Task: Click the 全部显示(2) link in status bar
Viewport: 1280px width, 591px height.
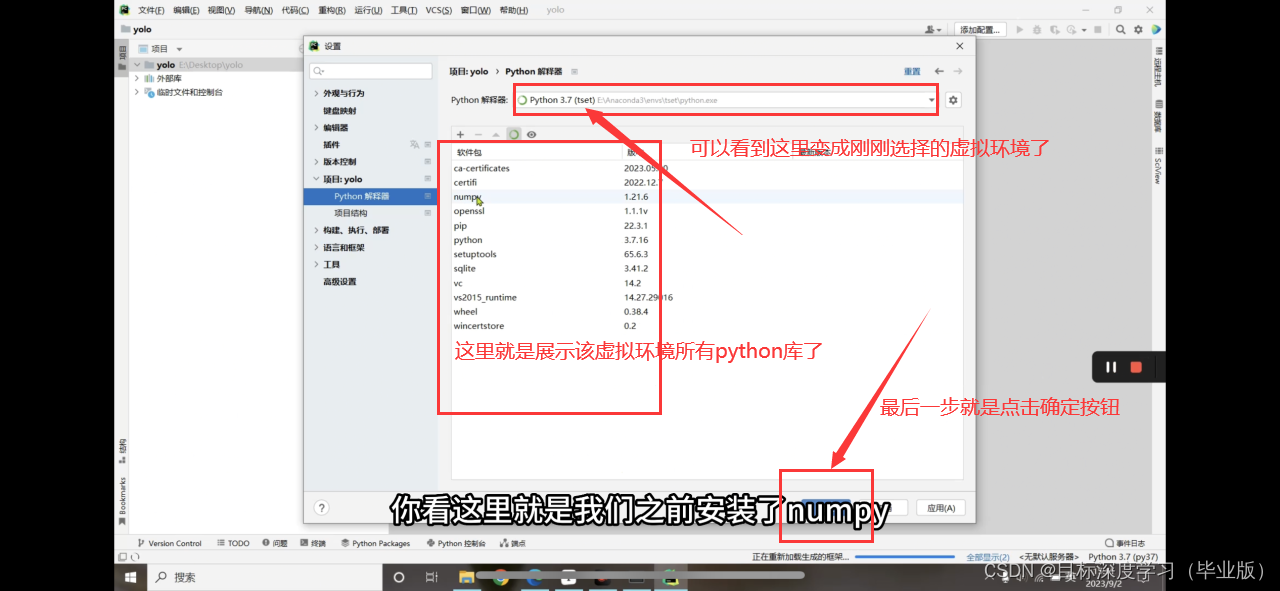Action: click(987, 557)
